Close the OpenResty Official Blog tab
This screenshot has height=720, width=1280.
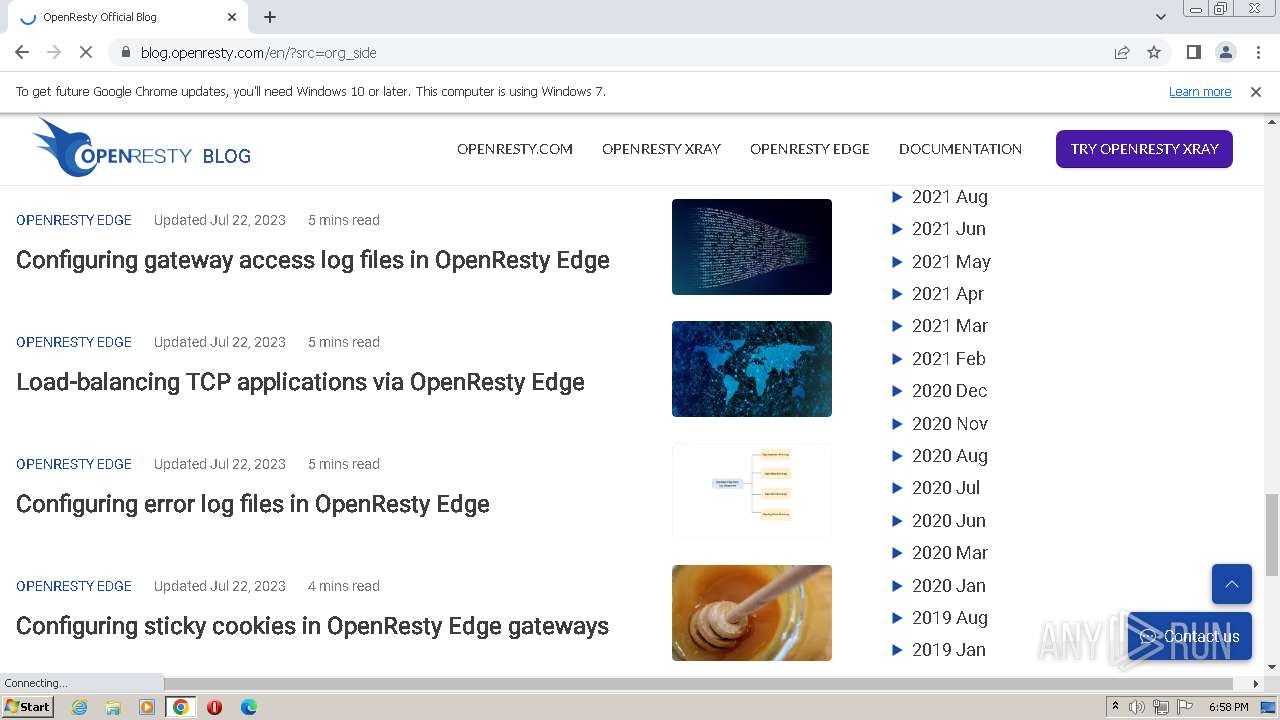coord(232,17)
